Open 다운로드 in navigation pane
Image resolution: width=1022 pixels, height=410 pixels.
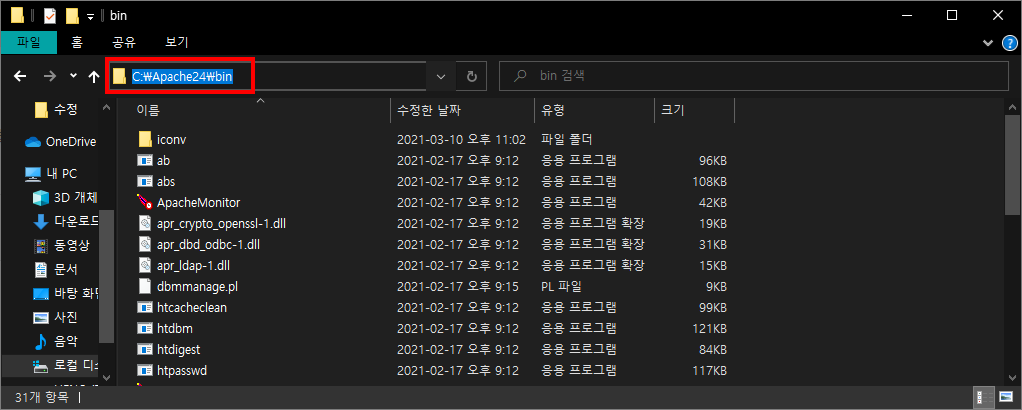pyautogui.click(x=65, y=221)
